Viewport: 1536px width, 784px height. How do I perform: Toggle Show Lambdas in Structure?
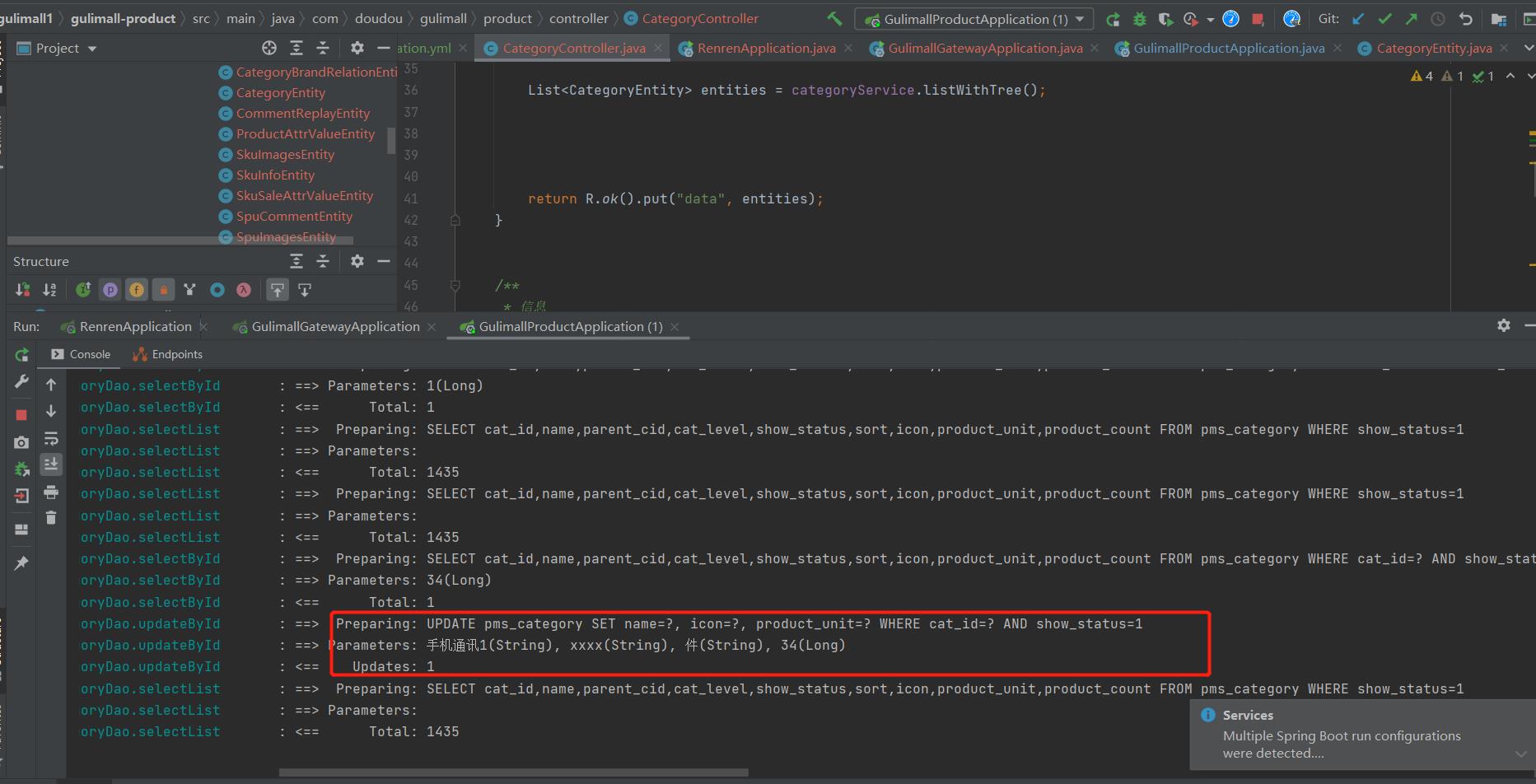[x=244, y=290]
